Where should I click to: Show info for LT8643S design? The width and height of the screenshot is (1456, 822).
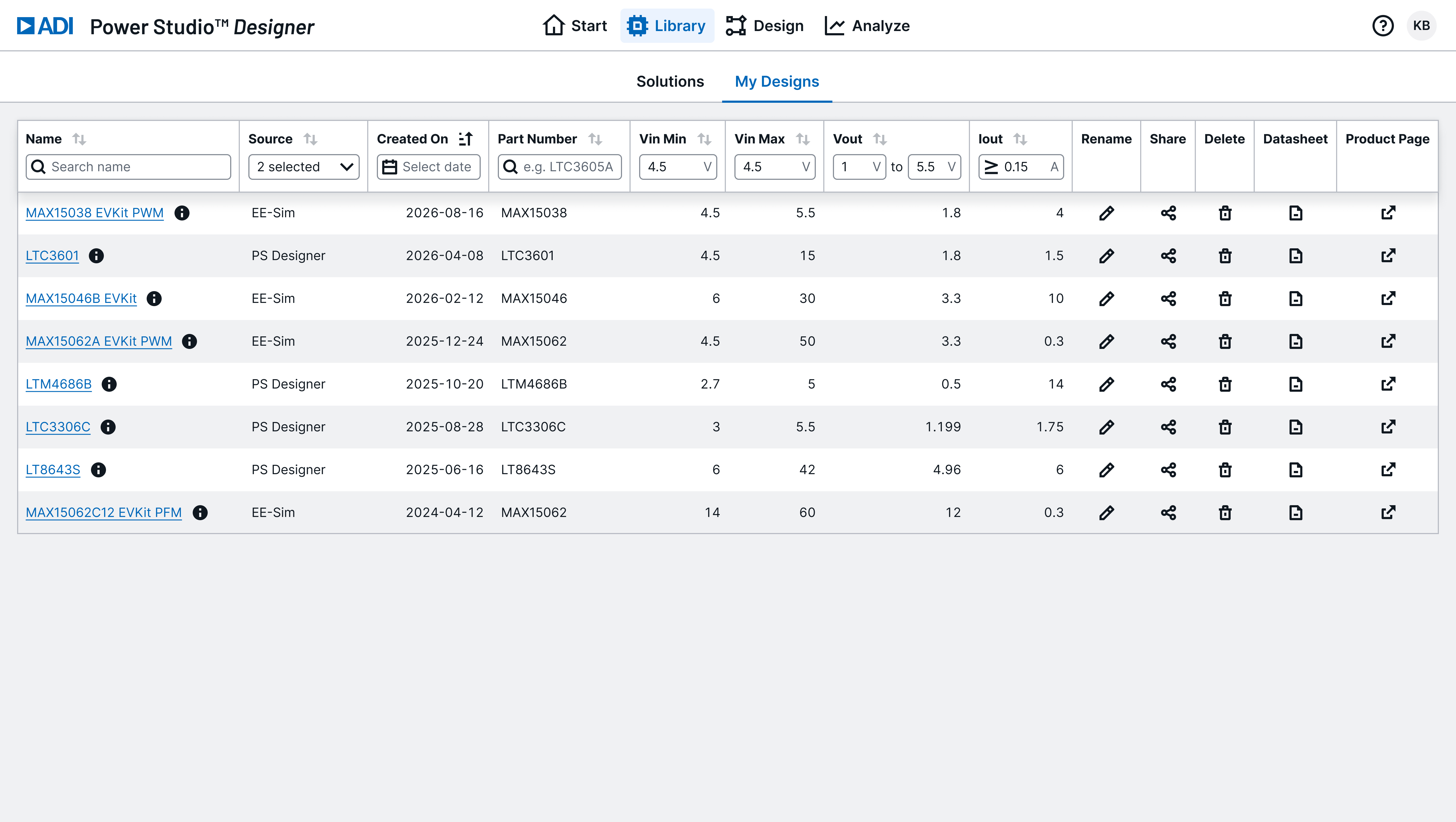click(x=98, y=470)
